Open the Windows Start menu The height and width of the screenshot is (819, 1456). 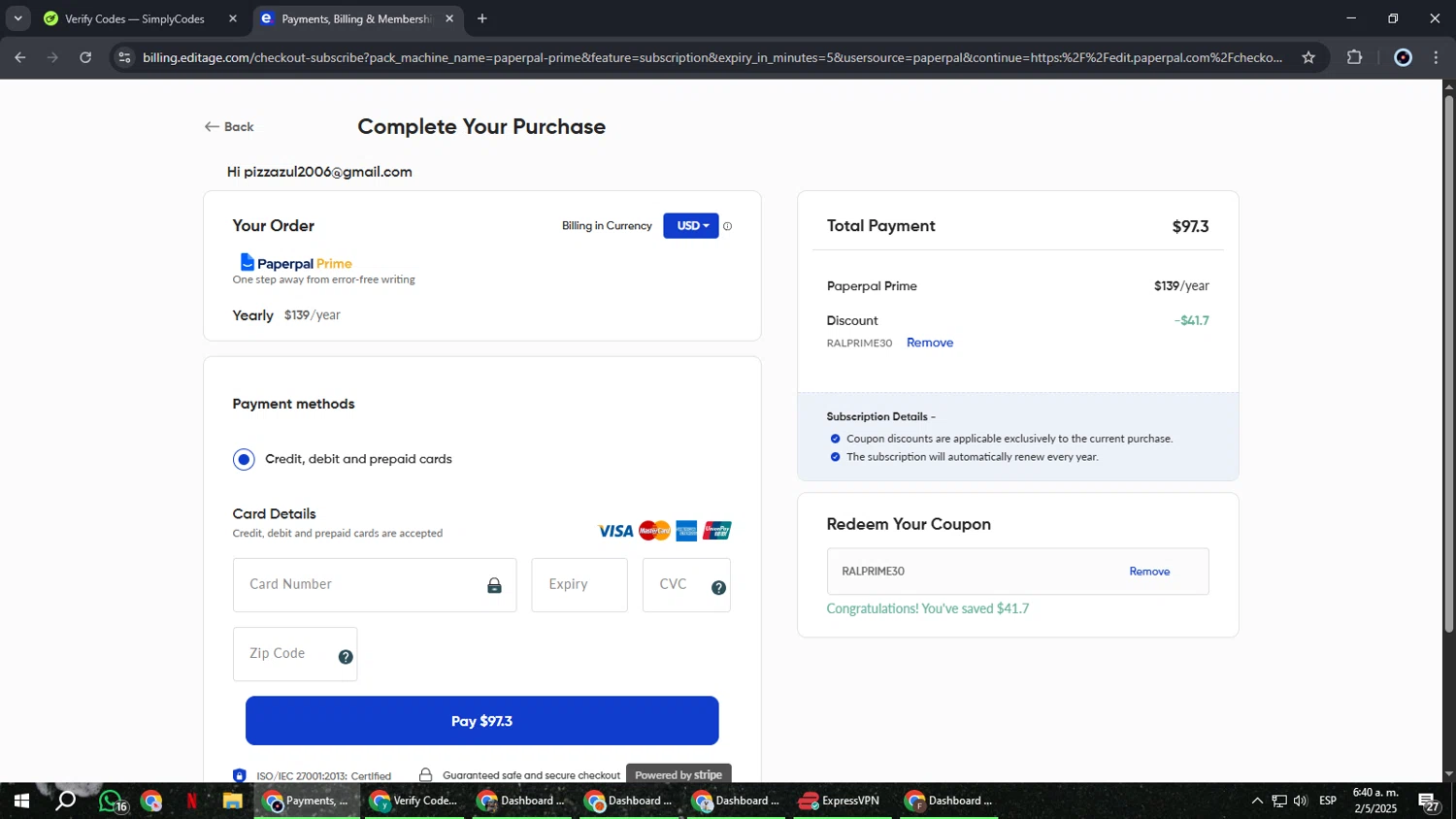click(21, 802)
